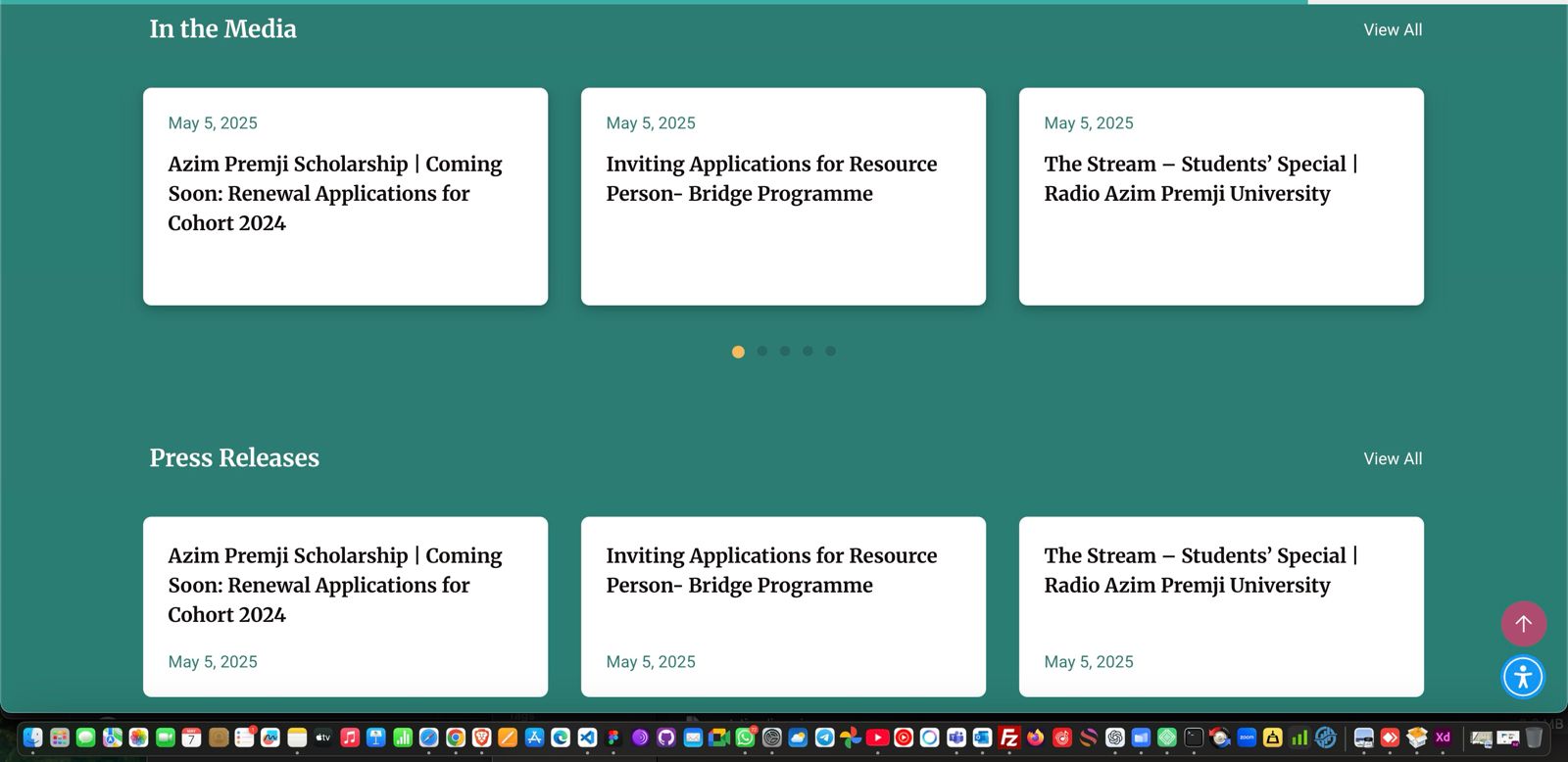Viewport: 1568px width, 762px height.
Task: Click date above In the Media Bridge Programme title
Action: tap(651, 123)
